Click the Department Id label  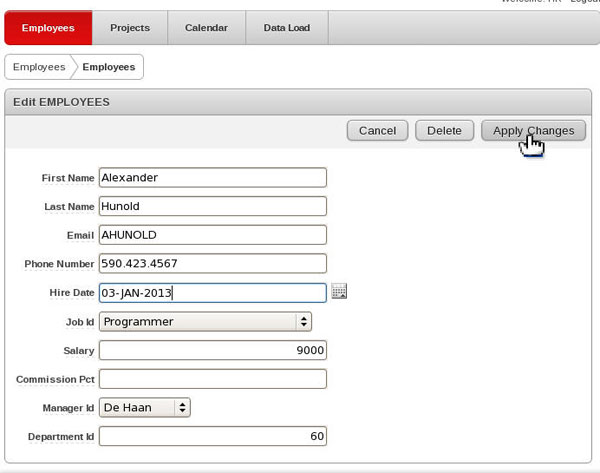click(61, 437)
